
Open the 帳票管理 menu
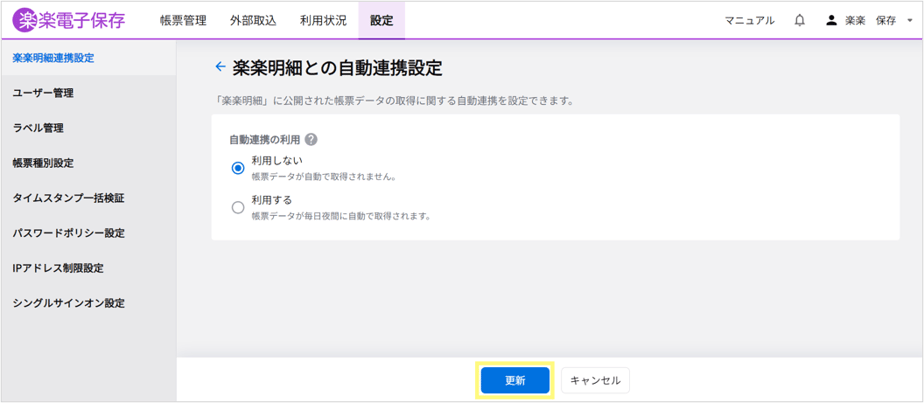tap(183, 21)
